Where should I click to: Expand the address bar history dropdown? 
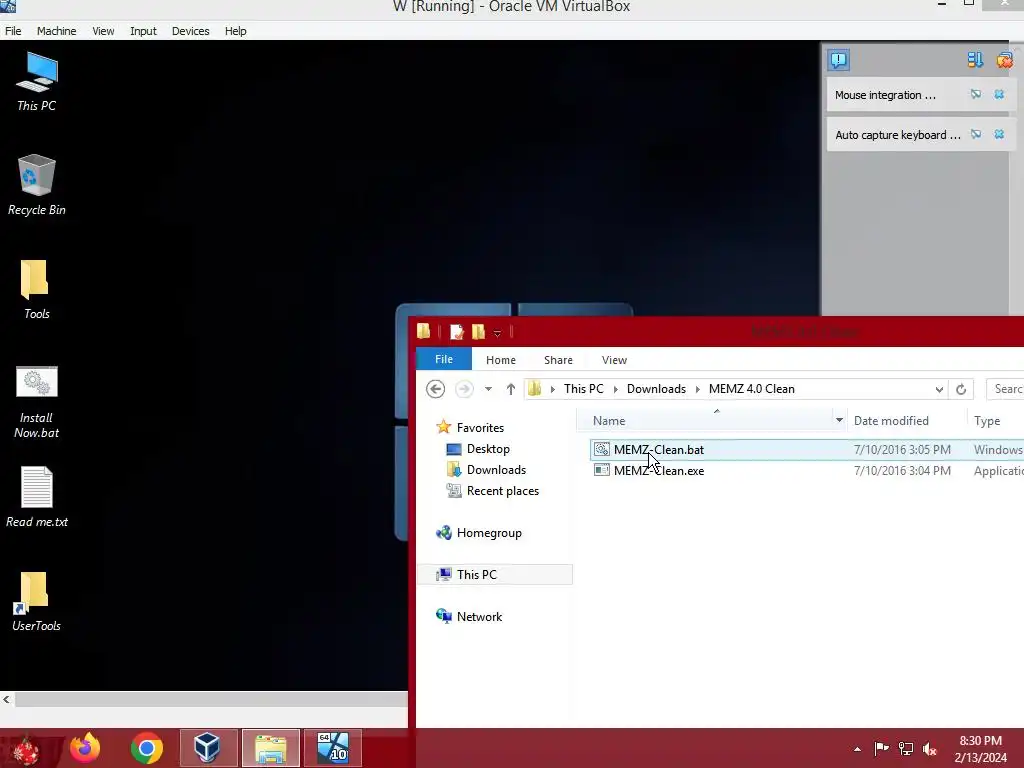click(939, 389)
